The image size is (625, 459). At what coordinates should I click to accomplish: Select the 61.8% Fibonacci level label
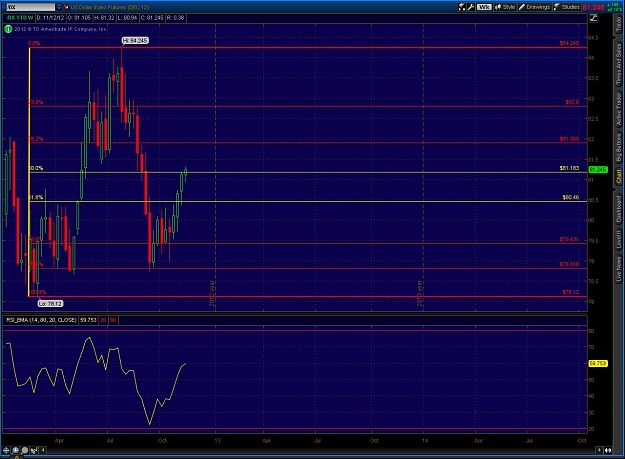36,197
